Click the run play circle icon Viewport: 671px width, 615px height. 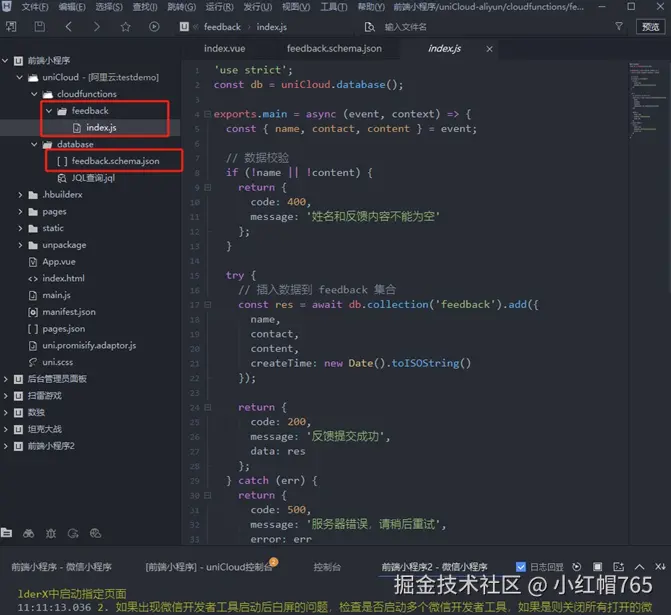coord(154,27)
